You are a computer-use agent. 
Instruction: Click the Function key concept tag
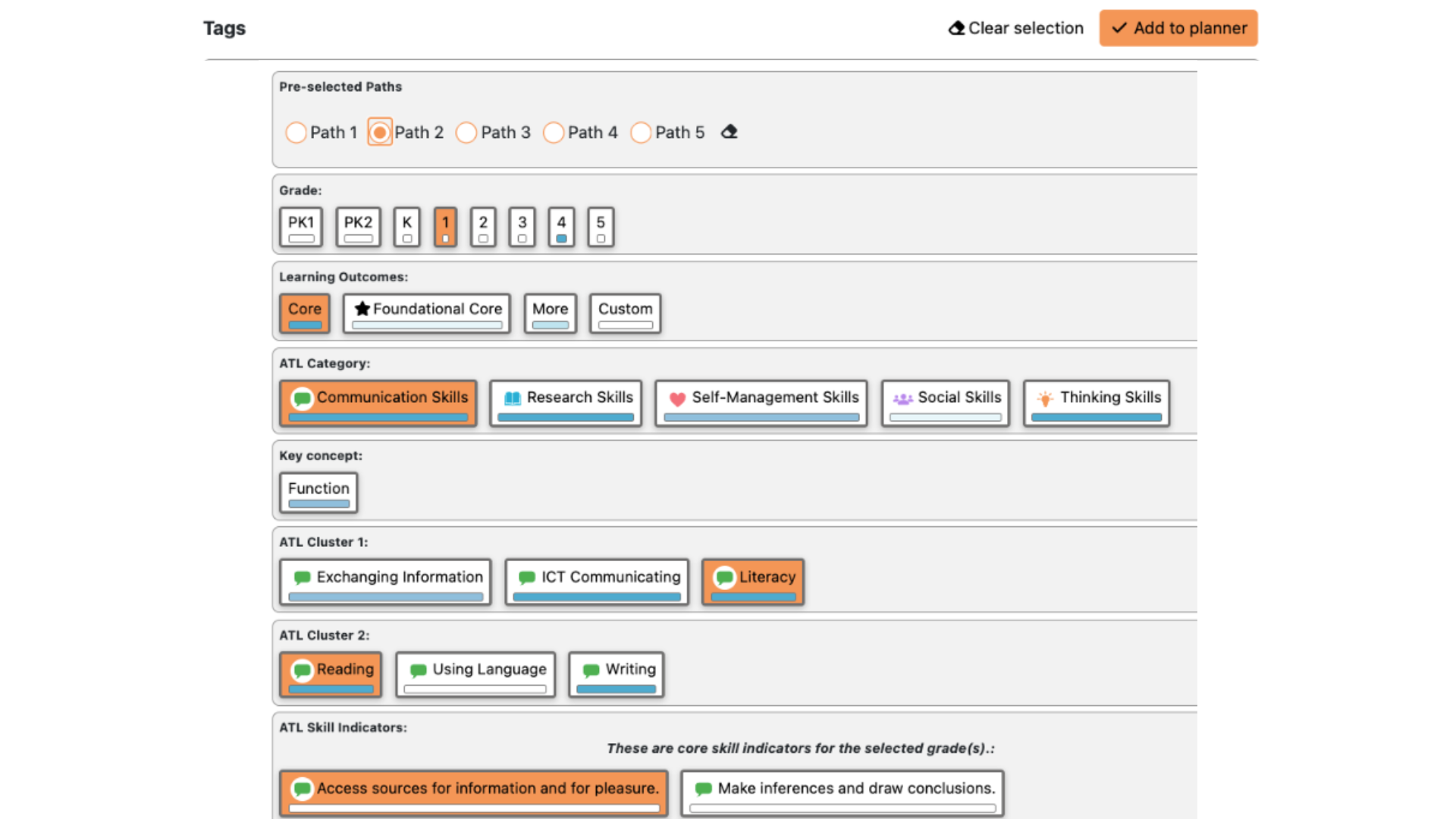click(x=318, y=493)
